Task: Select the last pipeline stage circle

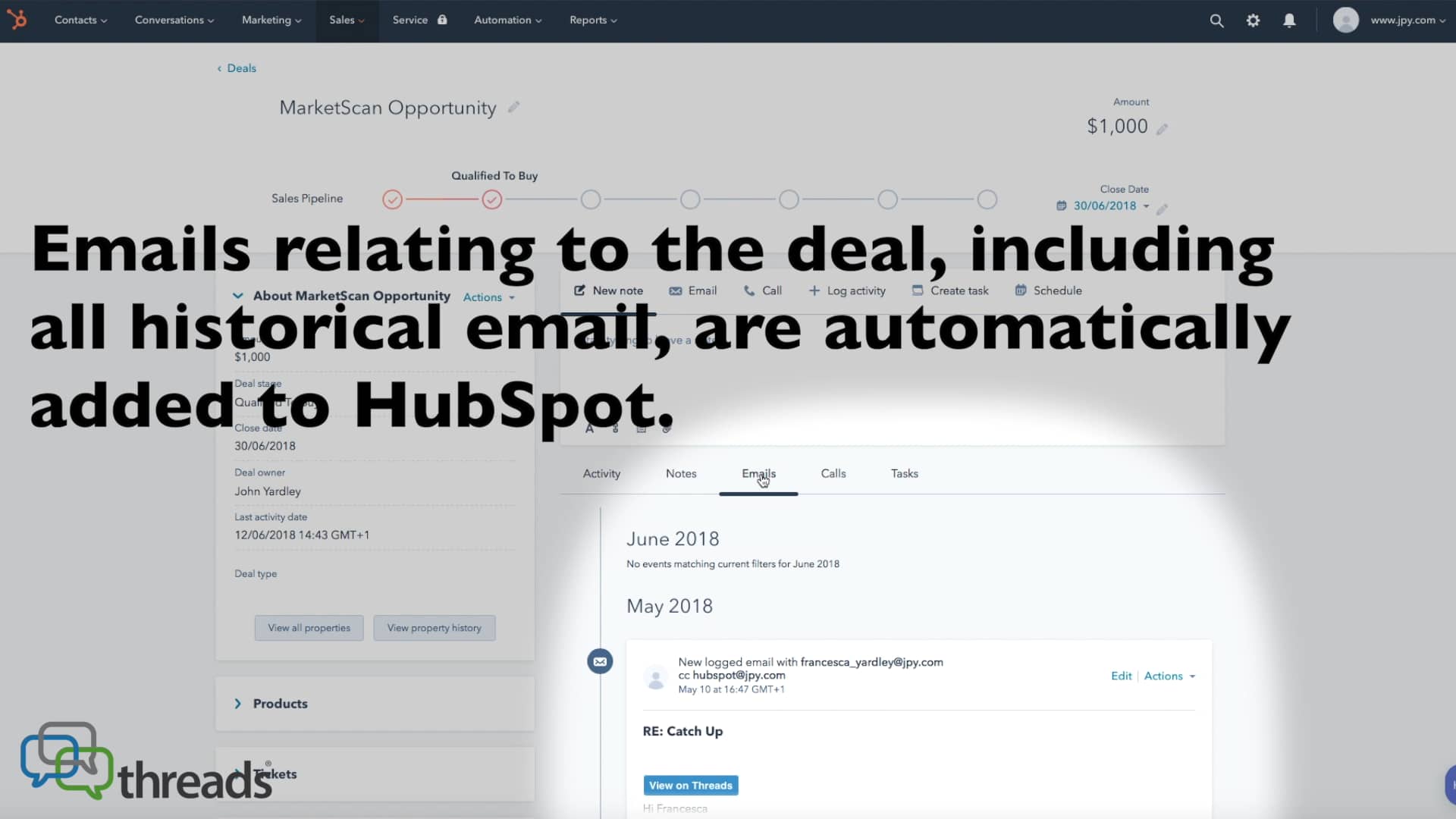Action: (x=987, y=199)
